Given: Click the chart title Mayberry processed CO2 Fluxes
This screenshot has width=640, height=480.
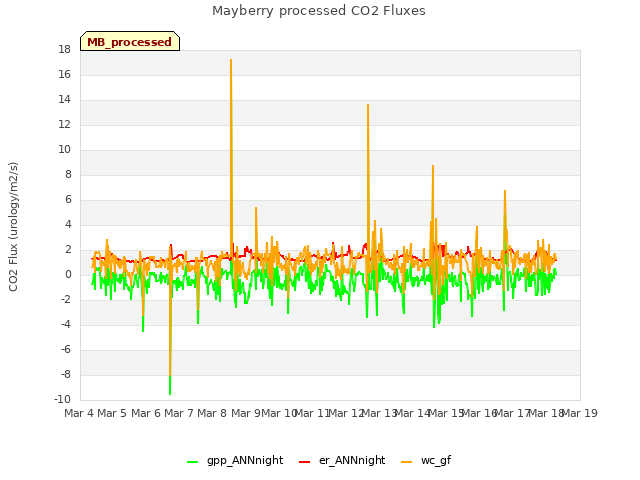Looking at the screenshot, I should coord(319,11).
